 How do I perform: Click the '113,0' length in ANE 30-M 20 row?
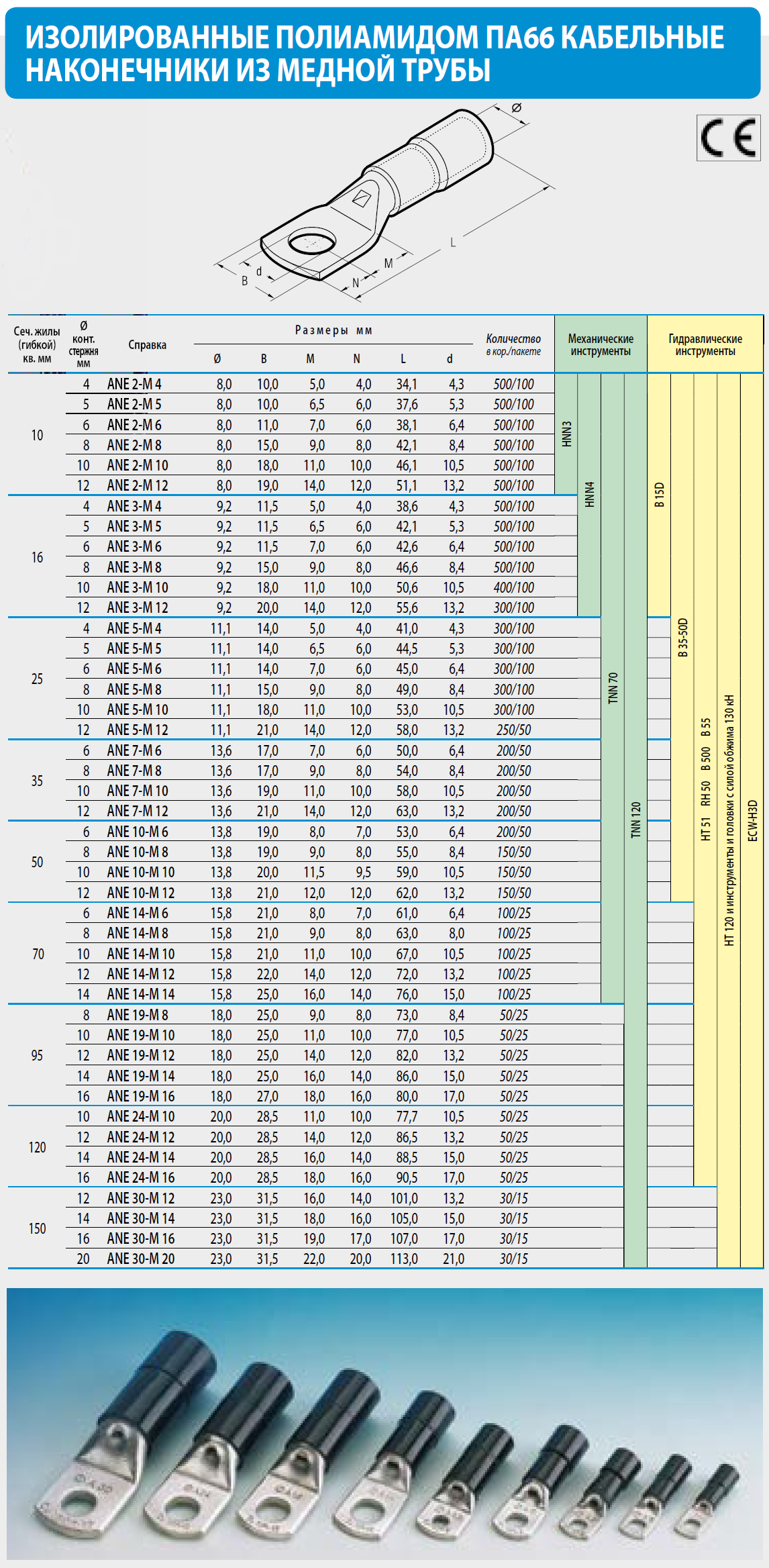(x=404, y=1259)
